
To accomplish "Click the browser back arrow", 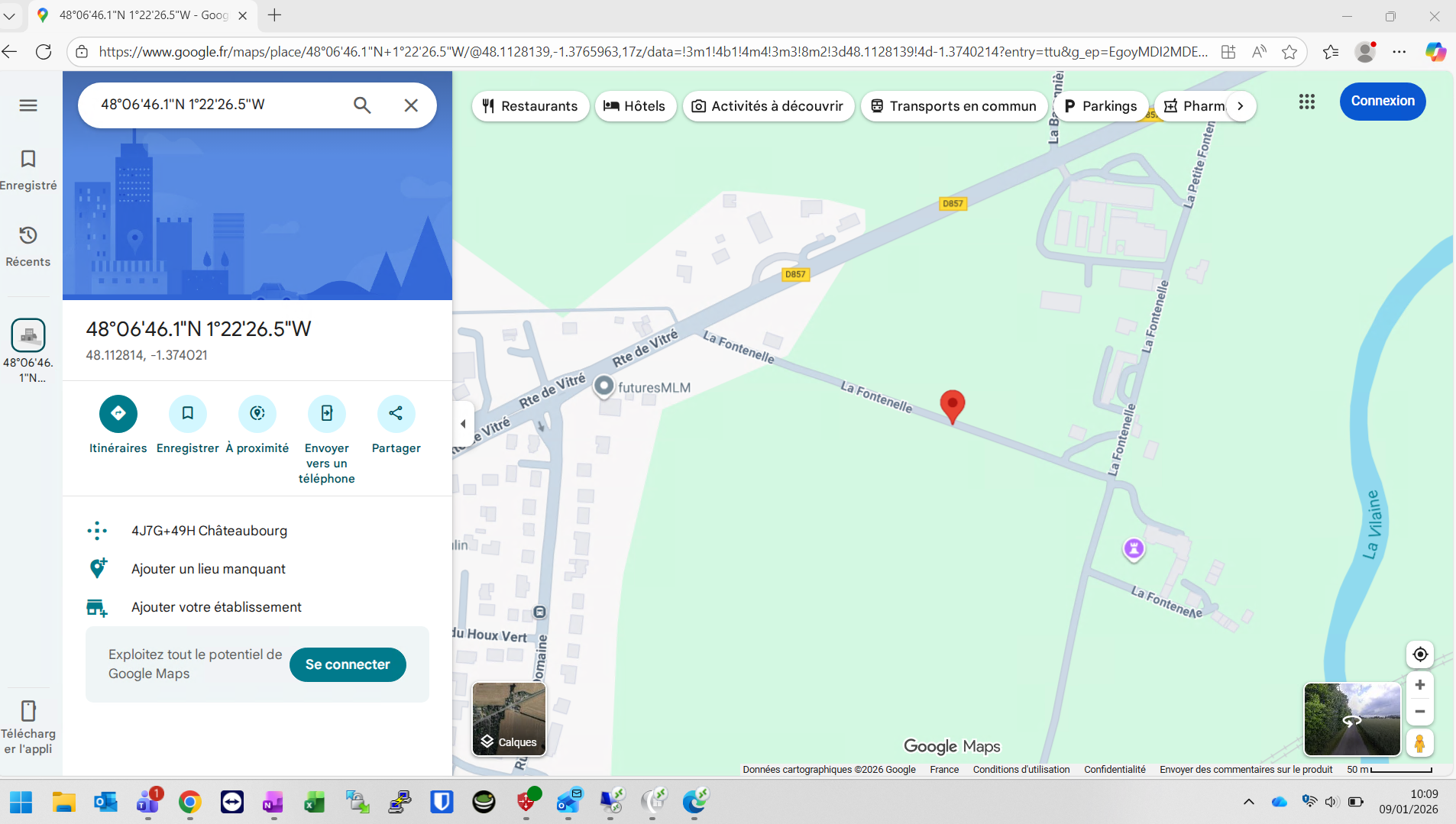I will (x=10, y=52).
